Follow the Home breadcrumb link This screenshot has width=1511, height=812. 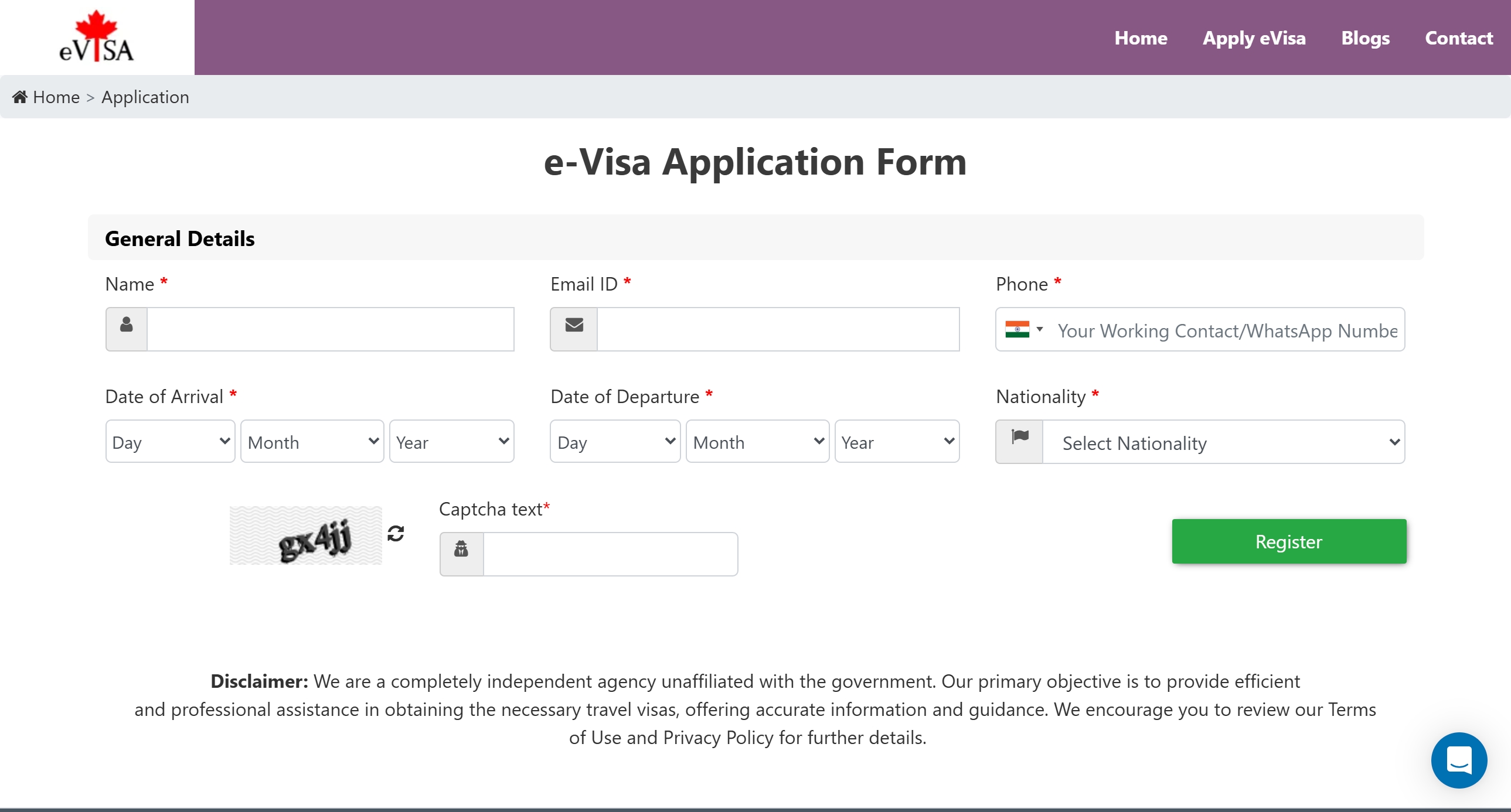[x=56, y=97]
